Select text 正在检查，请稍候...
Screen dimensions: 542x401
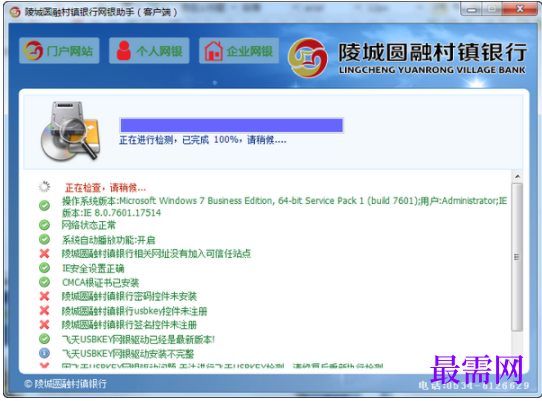point(105,188)
